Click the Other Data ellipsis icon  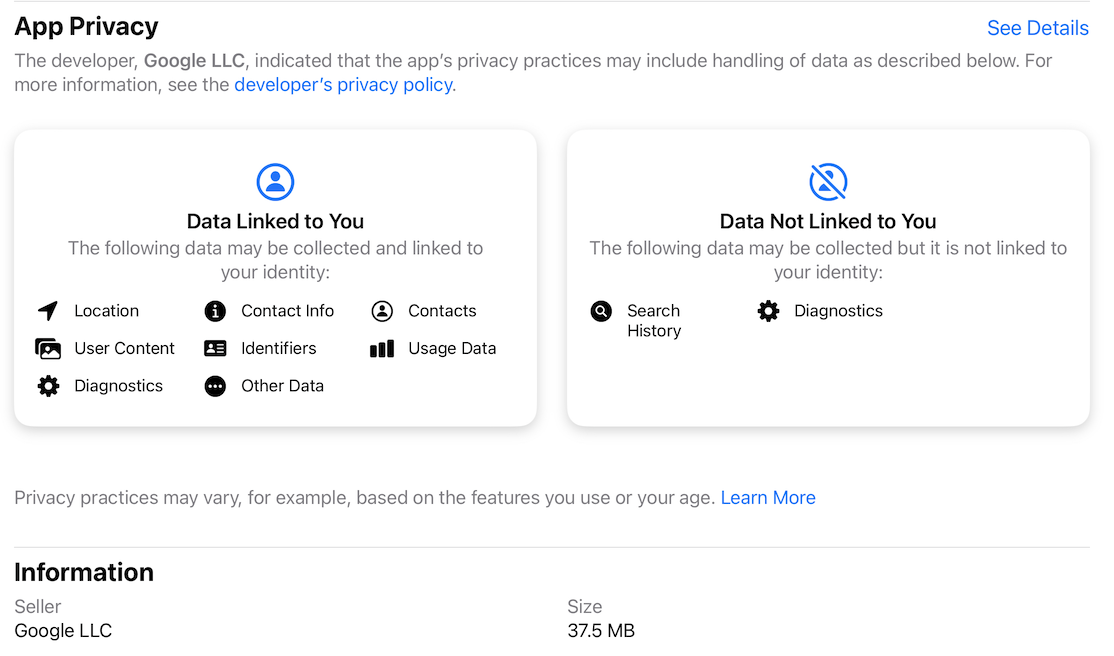click(x=215, y=386)
